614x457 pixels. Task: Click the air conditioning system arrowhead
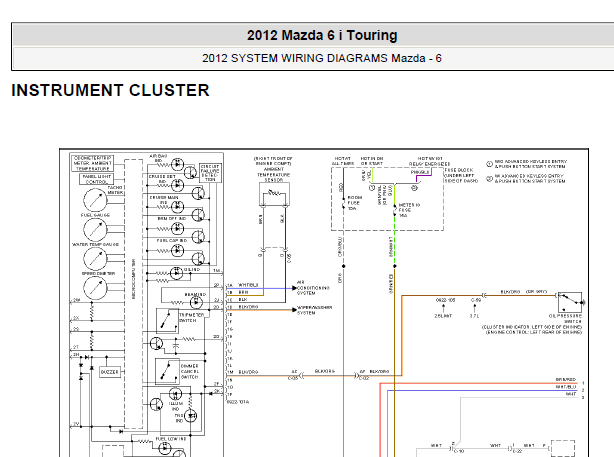294,288
